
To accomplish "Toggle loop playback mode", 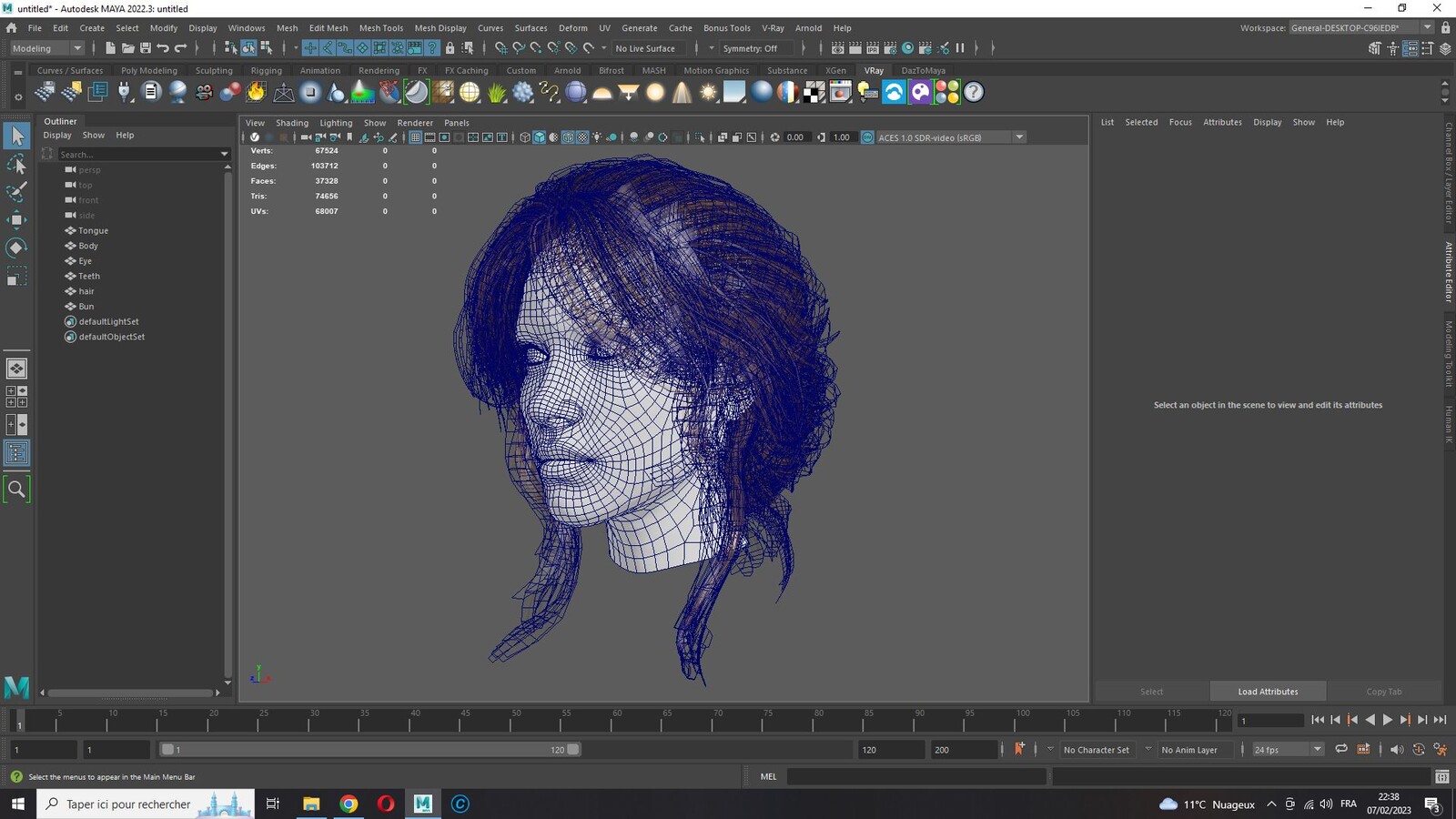I will pyautogui.click(x=1340, y=749).
